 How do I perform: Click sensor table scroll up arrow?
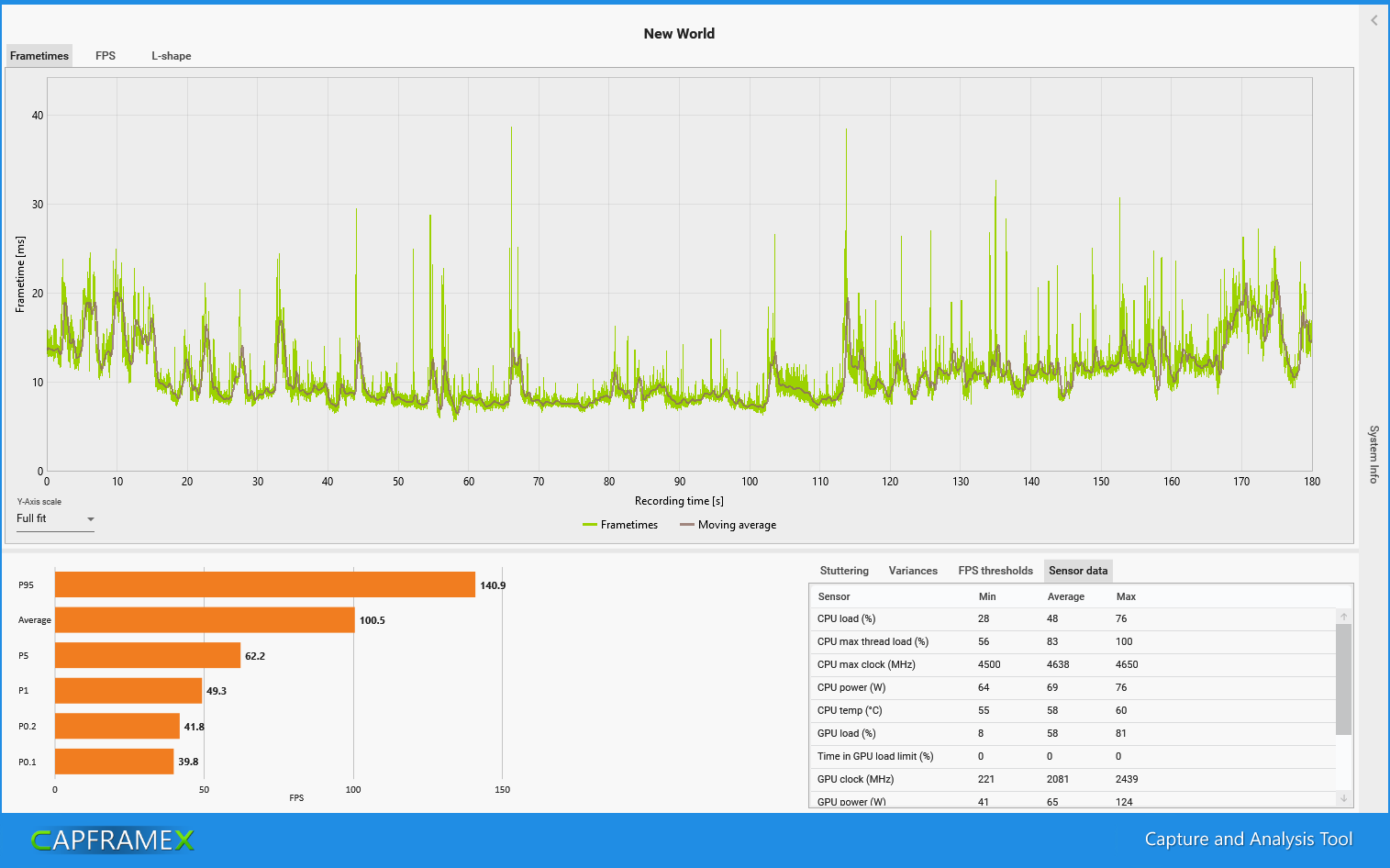[1343, 617]
